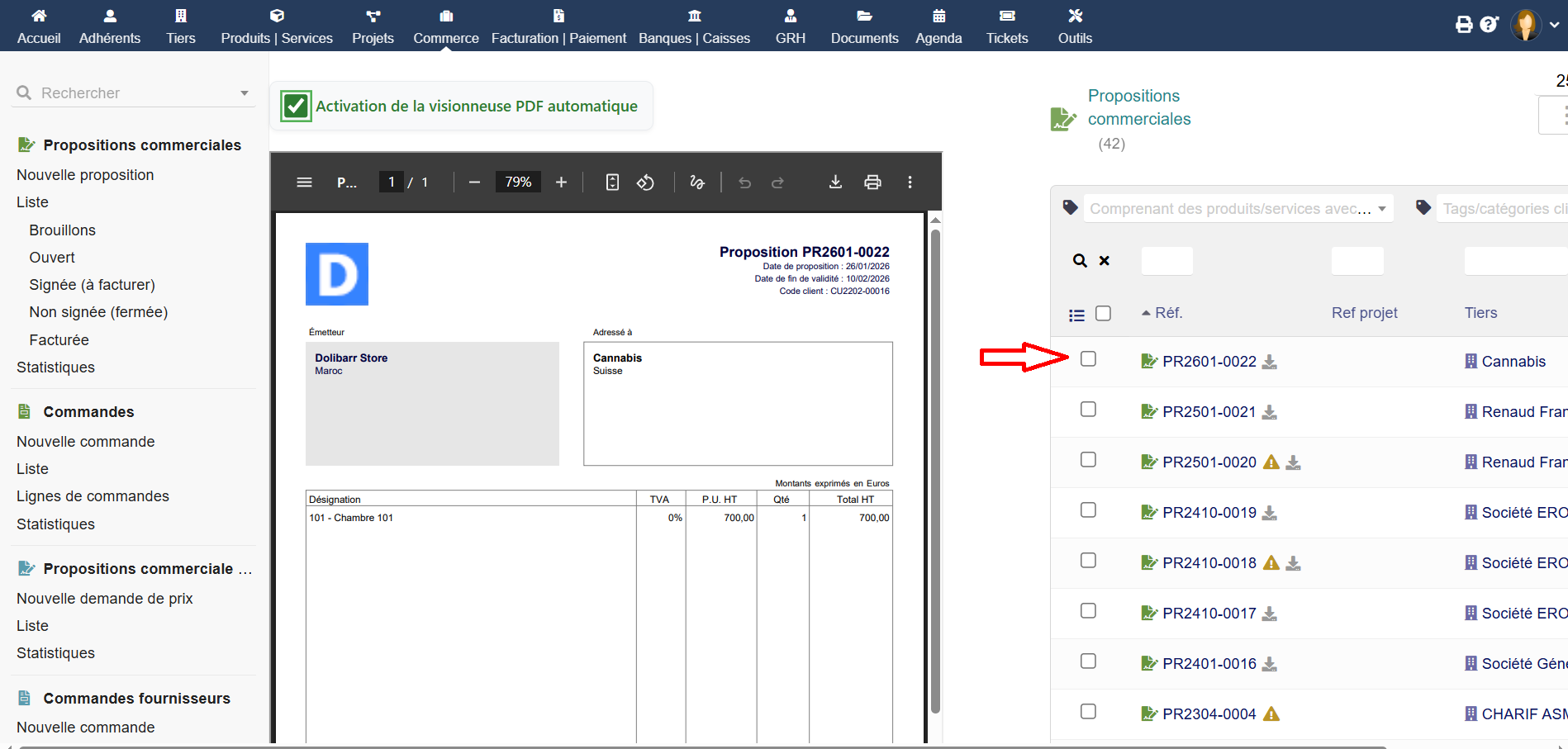
Task: Expand the Rechercher search dropdown
Action: click(245, 93)
